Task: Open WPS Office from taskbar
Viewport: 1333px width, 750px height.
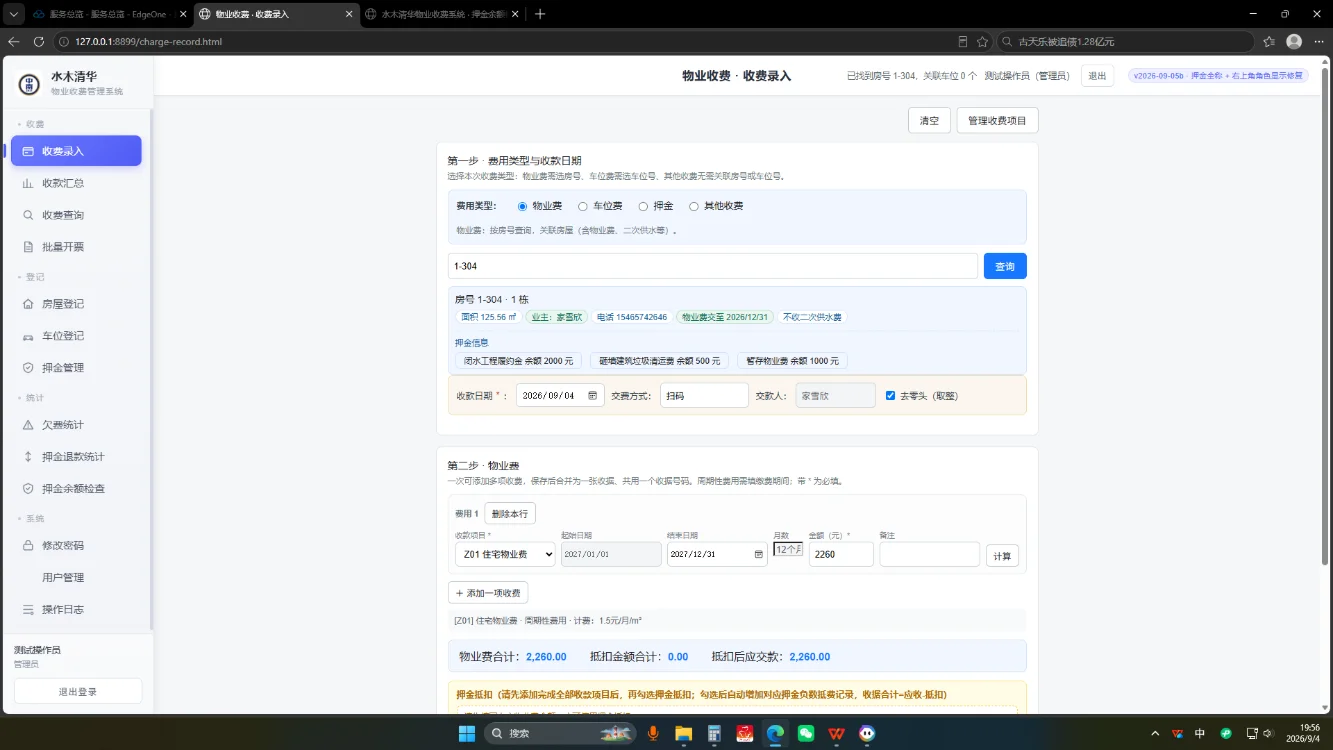Action: coord(837,733)
